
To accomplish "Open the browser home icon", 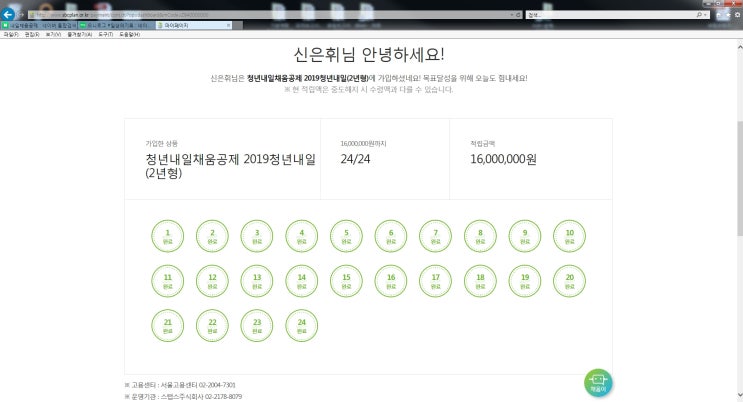I will (x=719, y=15).
